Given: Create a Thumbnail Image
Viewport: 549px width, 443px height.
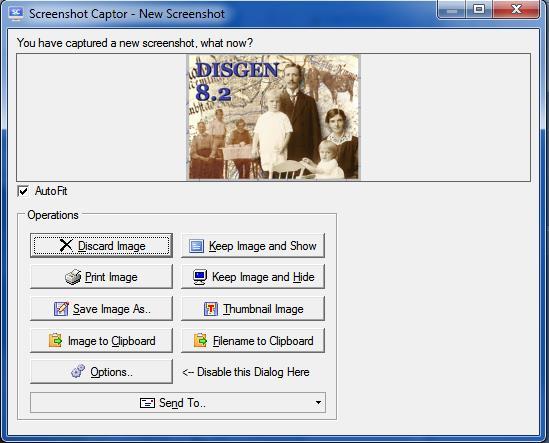Looking at the screenshot, I should click(x=253, y=309).
